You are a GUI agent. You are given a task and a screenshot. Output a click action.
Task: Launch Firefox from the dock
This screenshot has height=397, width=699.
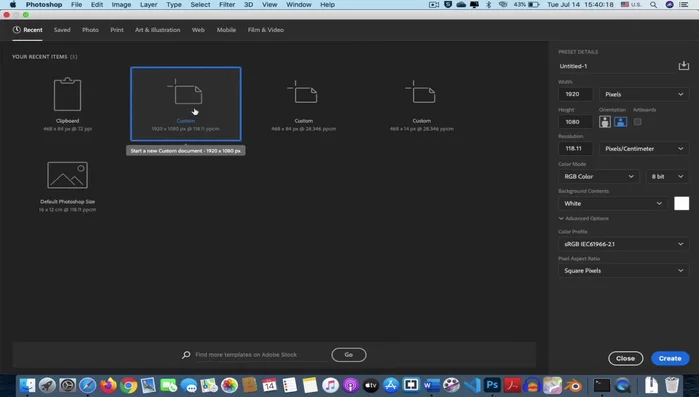pos(108,385)
